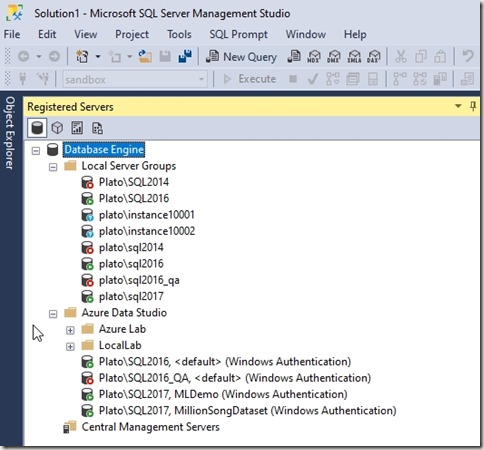Click the Parse checkmark icon
484x450 pixels.
coord(313,79)
